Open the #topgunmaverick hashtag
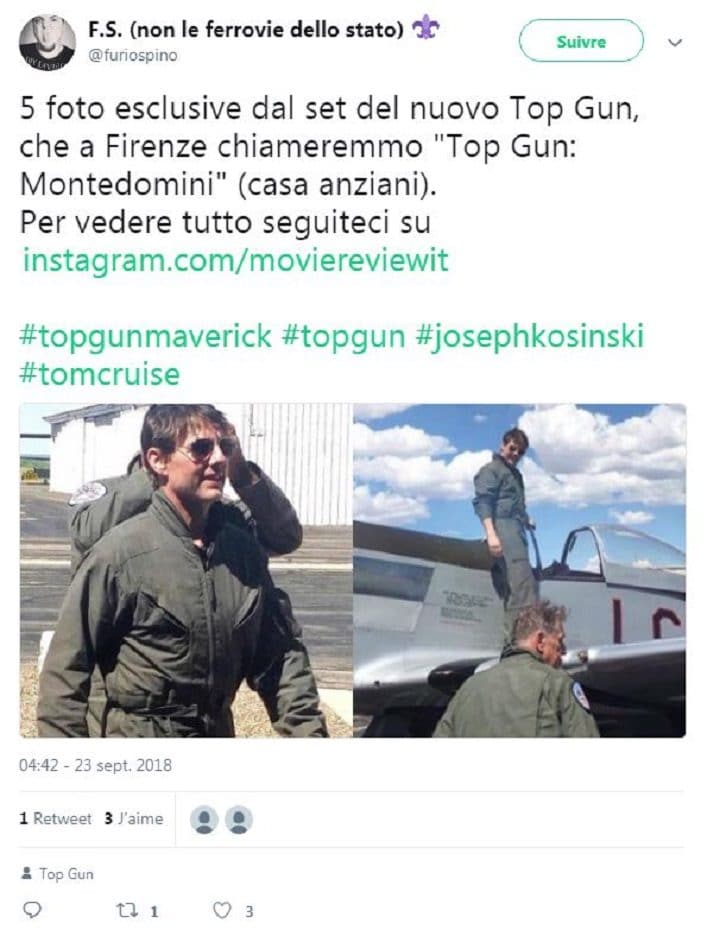 (145, 335)
